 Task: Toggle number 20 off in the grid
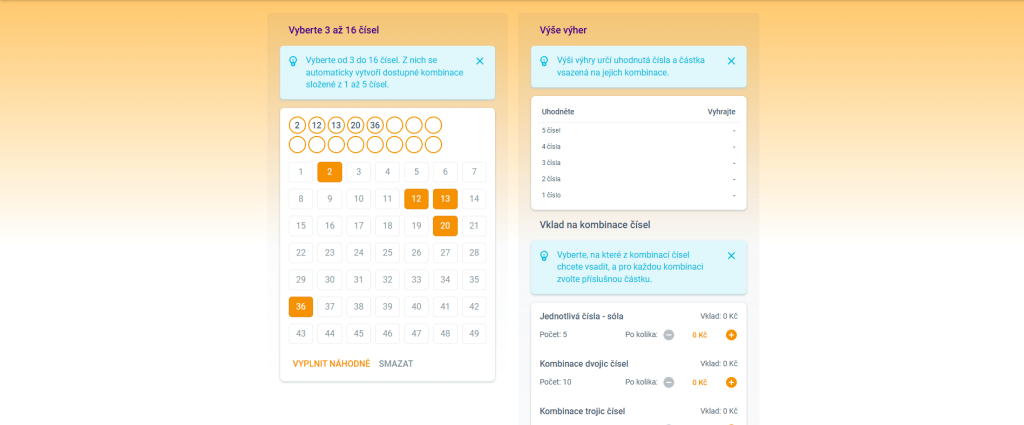445,226
